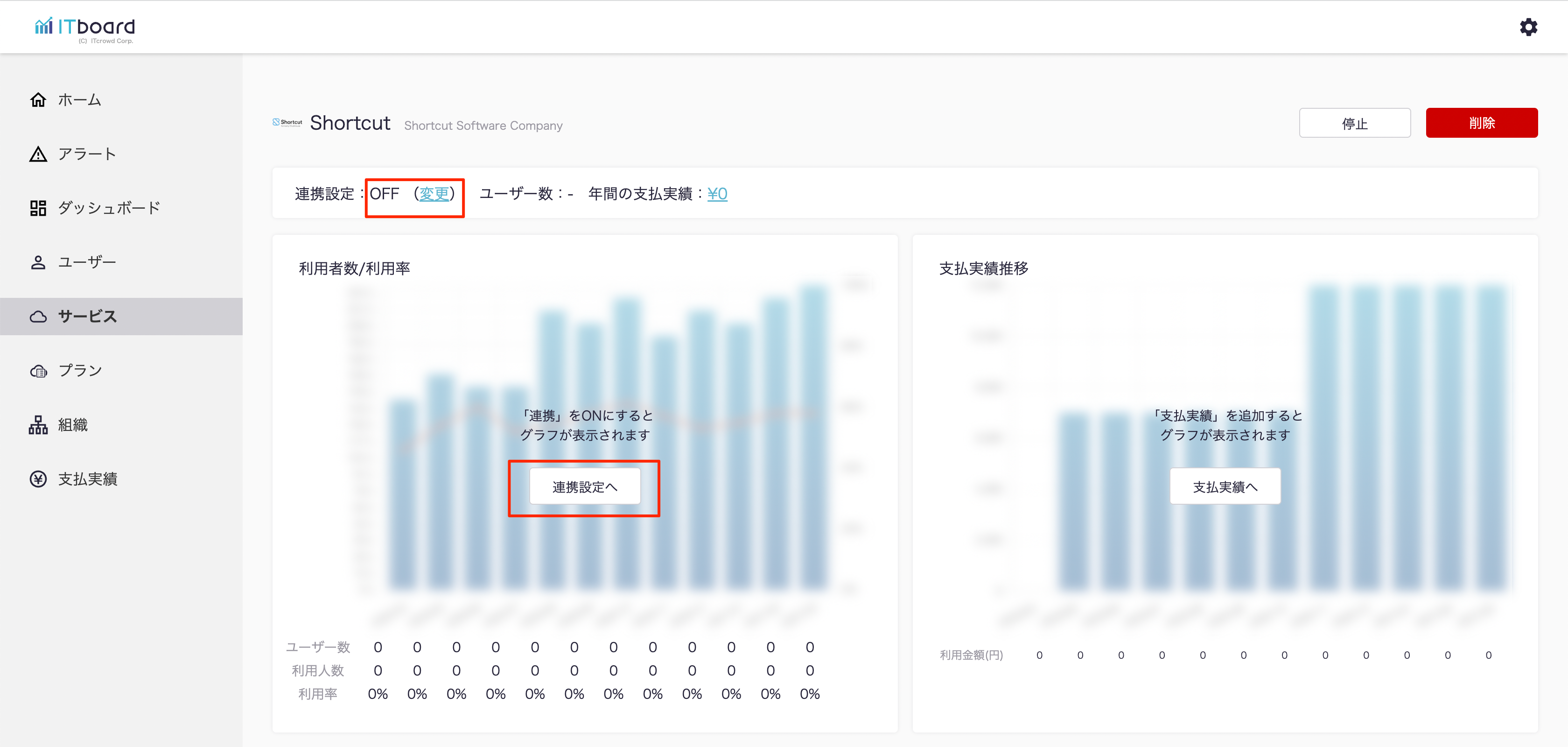
Task: Click the Shortcut service logo thumbnail
Action: click(x=287, y=122)
